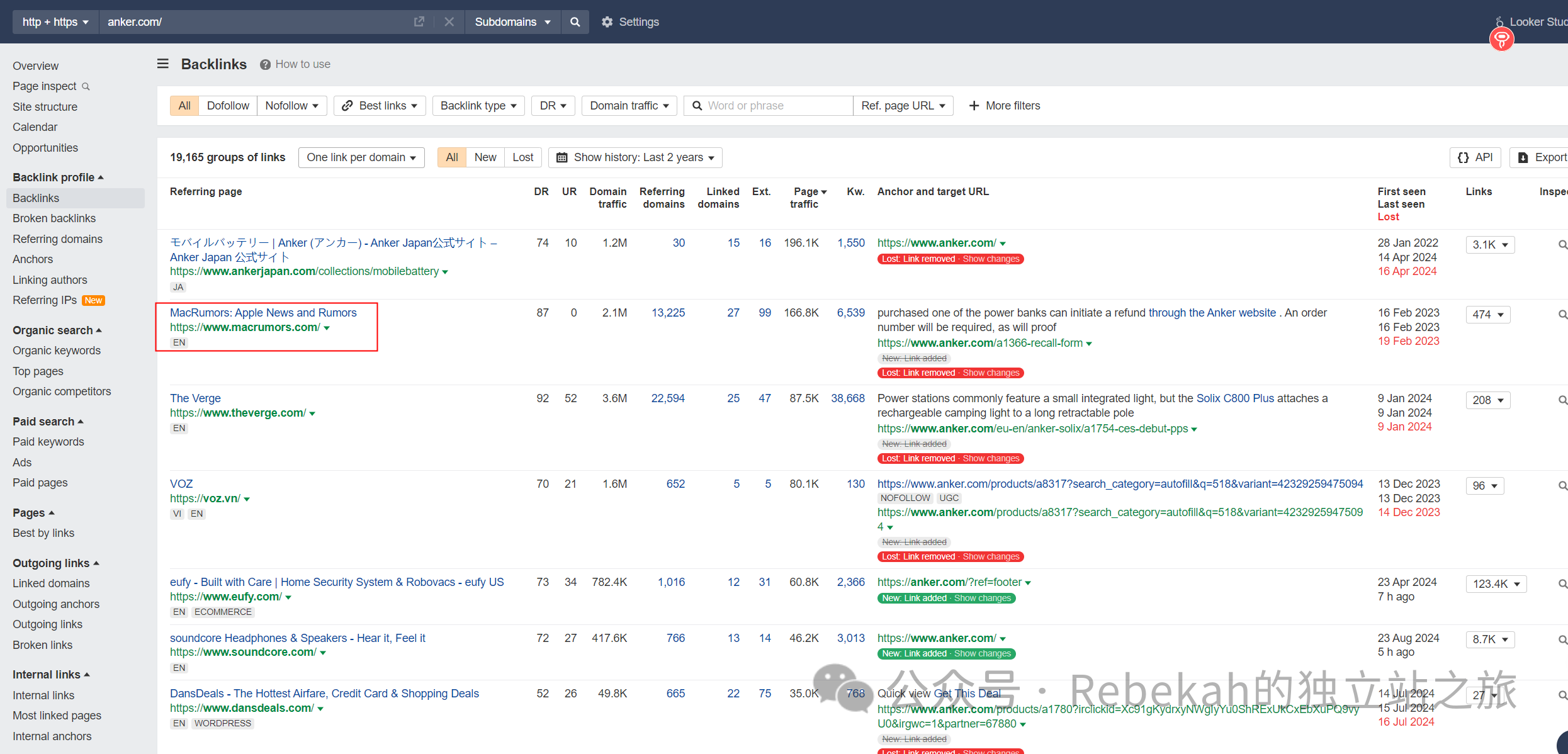This screenshot has width=1568, height=754.
Task: Open Referring domains in the sidebar
Action: 57,239
